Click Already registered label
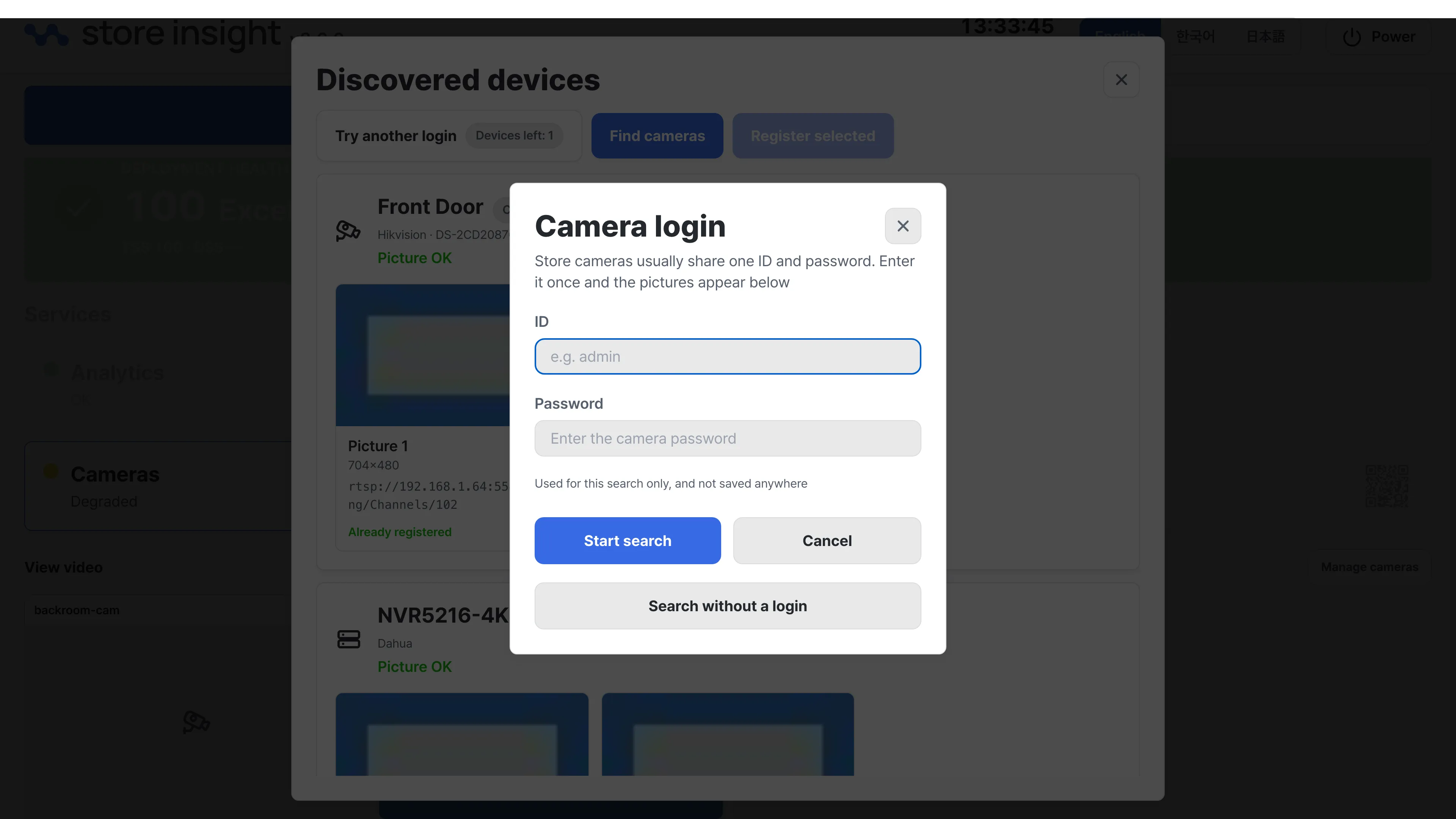This screenshot has height=819, width=1456. [x=400, y=532]
